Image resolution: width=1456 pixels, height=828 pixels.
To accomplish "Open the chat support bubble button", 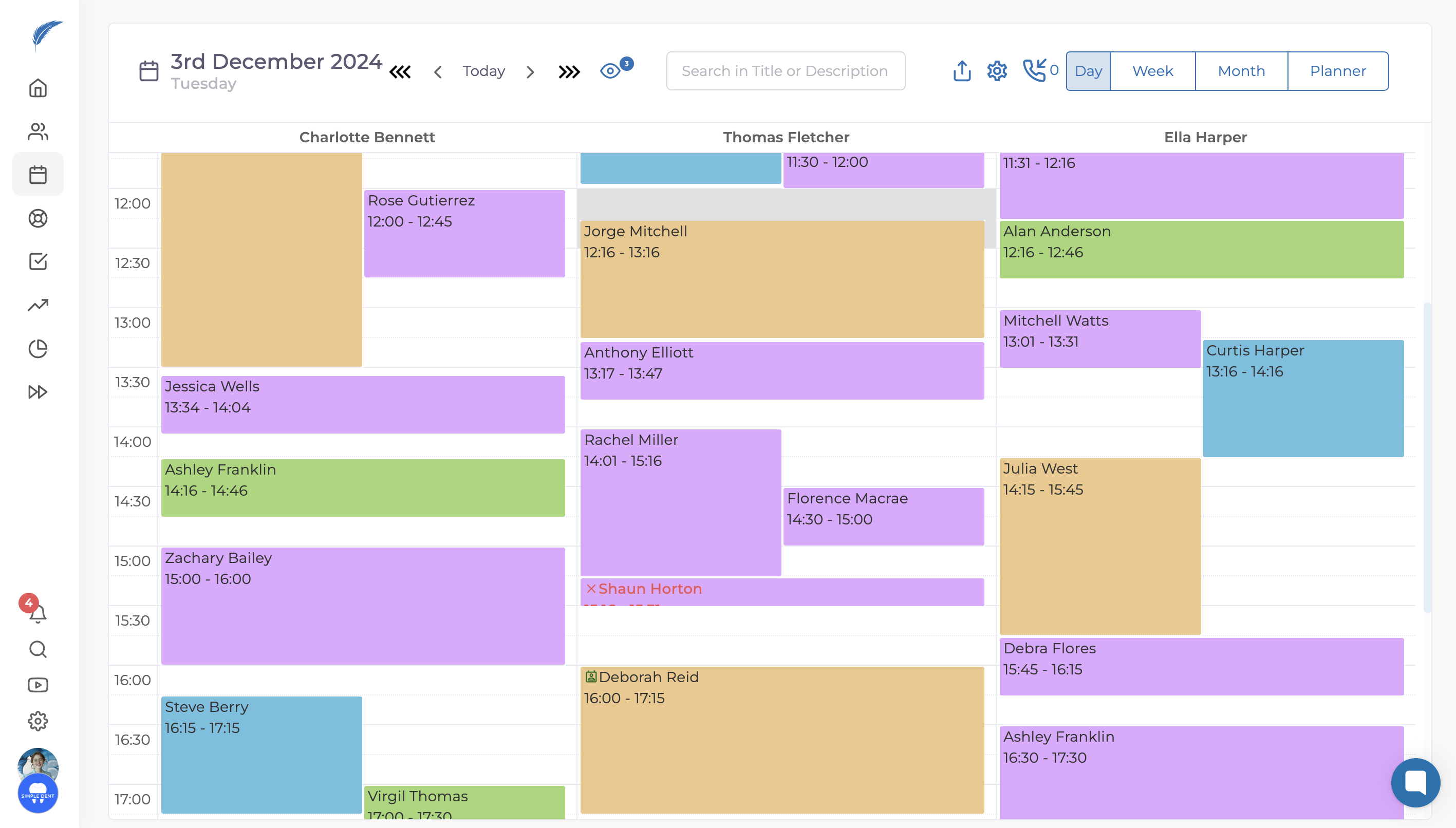I will point(1415,782).
